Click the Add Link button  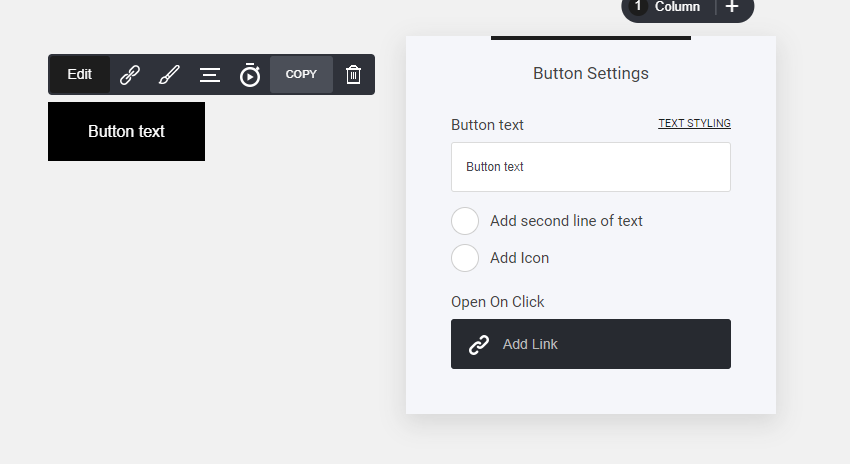point(590,344)
